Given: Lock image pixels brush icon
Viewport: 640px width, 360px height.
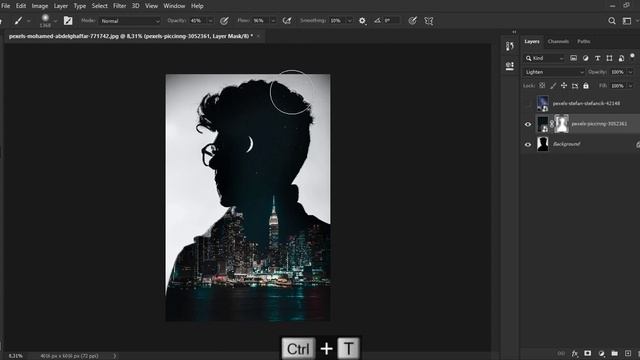Looking at the screenshot, I should click(553, 86).
